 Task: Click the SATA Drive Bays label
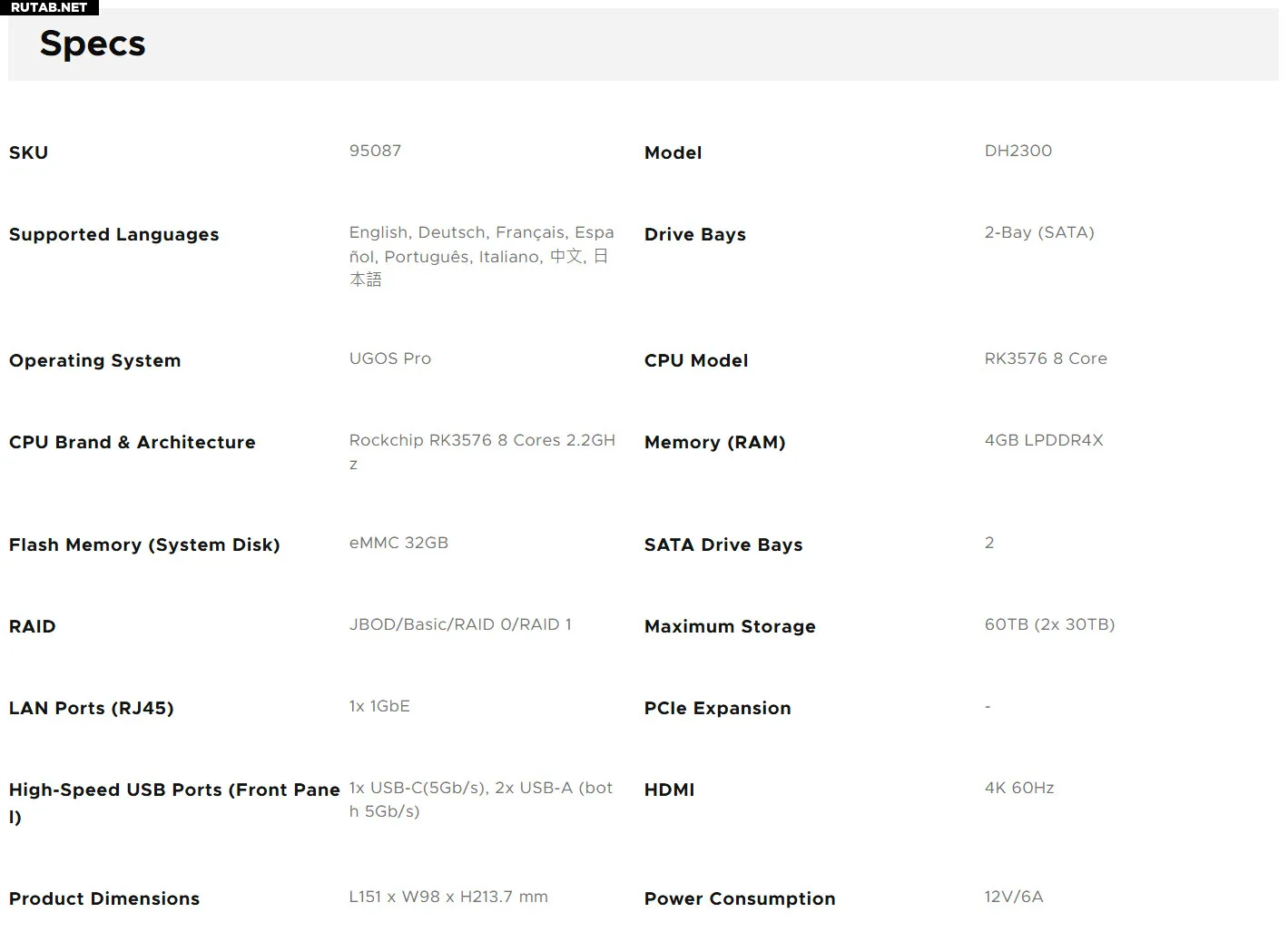click(723, 544)
